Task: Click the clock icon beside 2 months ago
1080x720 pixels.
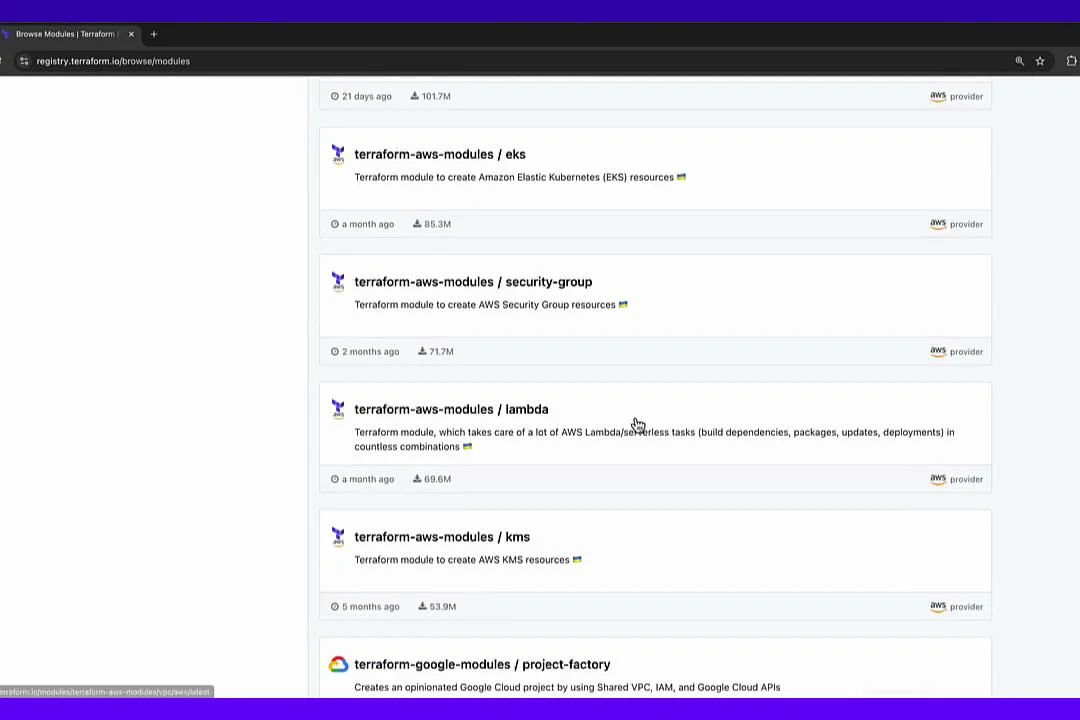Action: [x=335, y=351]
